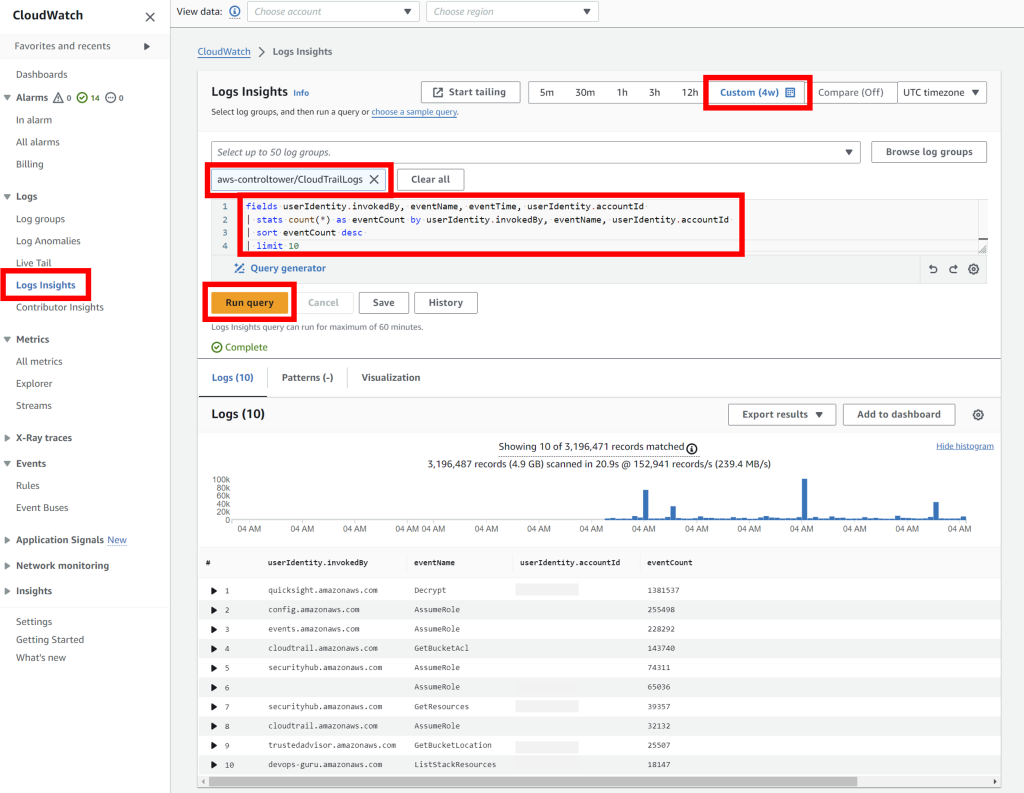Set time range to 12h
Image resolution: width=1024 pixels, height=793 pixels.
pos(688,91)
